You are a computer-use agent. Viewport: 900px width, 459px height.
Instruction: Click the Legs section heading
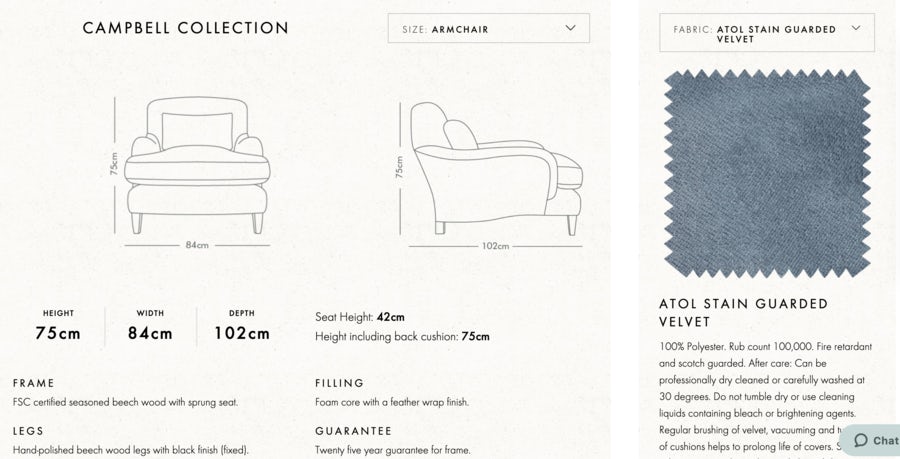pyautogui.click(x=28, y=431)
